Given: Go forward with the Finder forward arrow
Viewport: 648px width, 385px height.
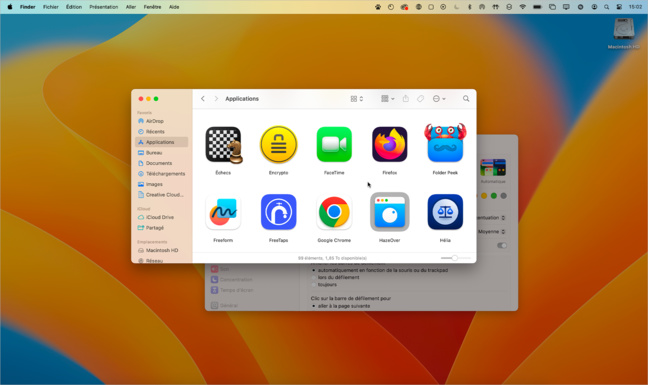Looking at the screenshot, I should (216, 99).
